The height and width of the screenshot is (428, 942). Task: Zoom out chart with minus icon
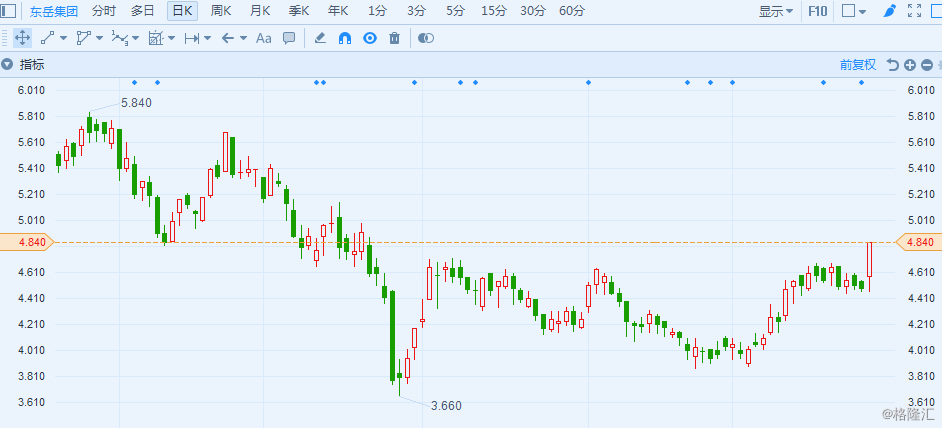pos(927,65)
